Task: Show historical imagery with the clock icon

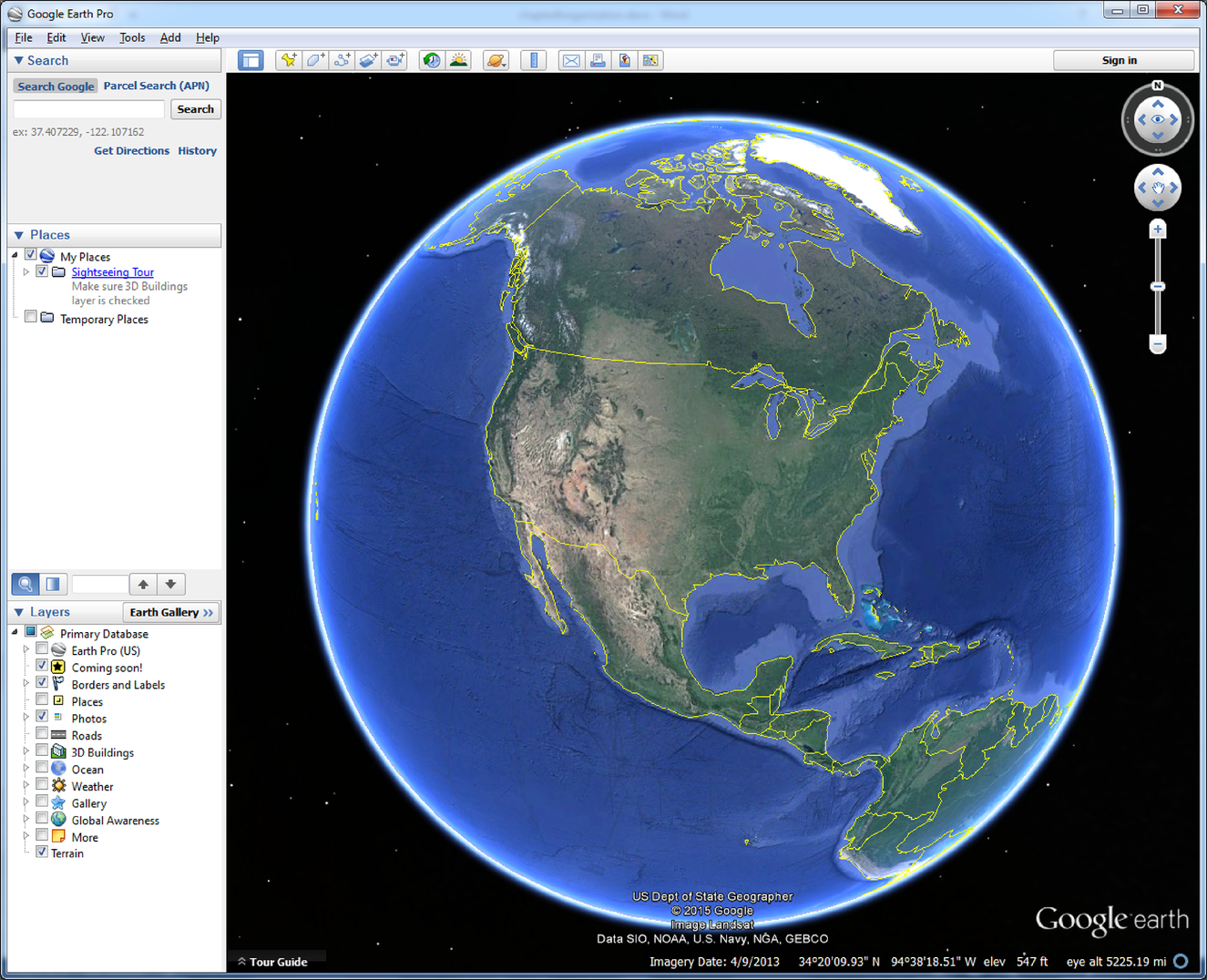Action: (432, 61)
